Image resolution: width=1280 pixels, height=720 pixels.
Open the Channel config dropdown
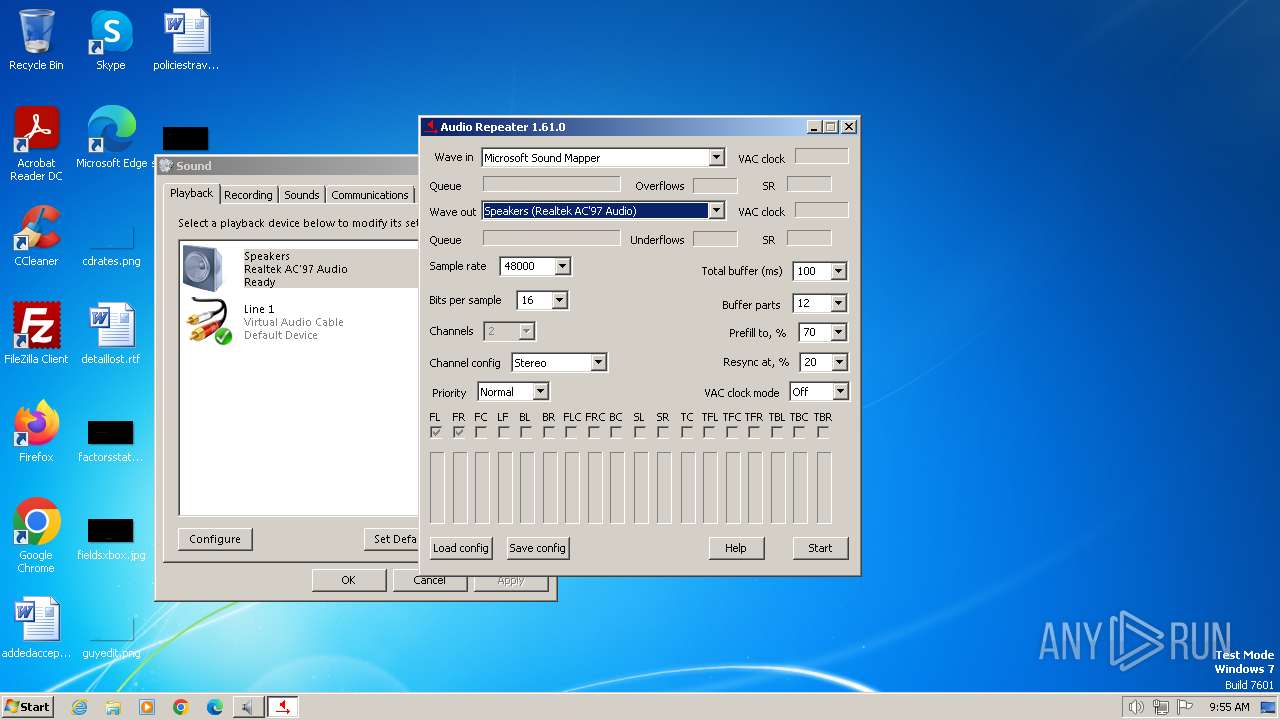coord(598,363)
